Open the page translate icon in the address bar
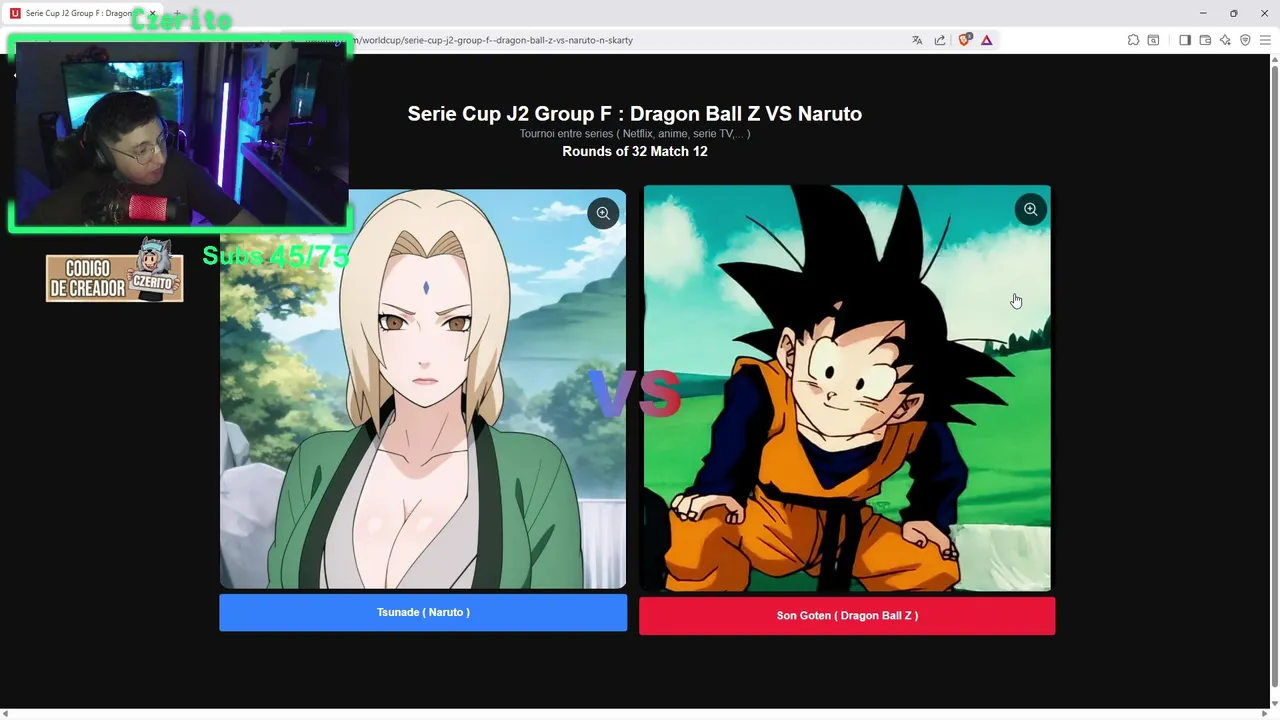The width and height of the screenshot is (1280, 720). tap(917, 40)
